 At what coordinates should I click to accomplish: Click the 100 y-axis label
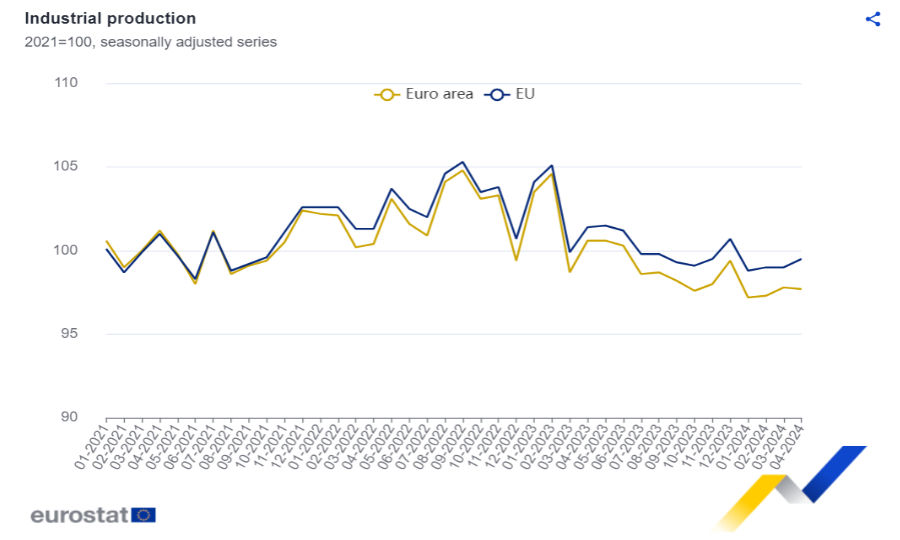pos(66,250)
